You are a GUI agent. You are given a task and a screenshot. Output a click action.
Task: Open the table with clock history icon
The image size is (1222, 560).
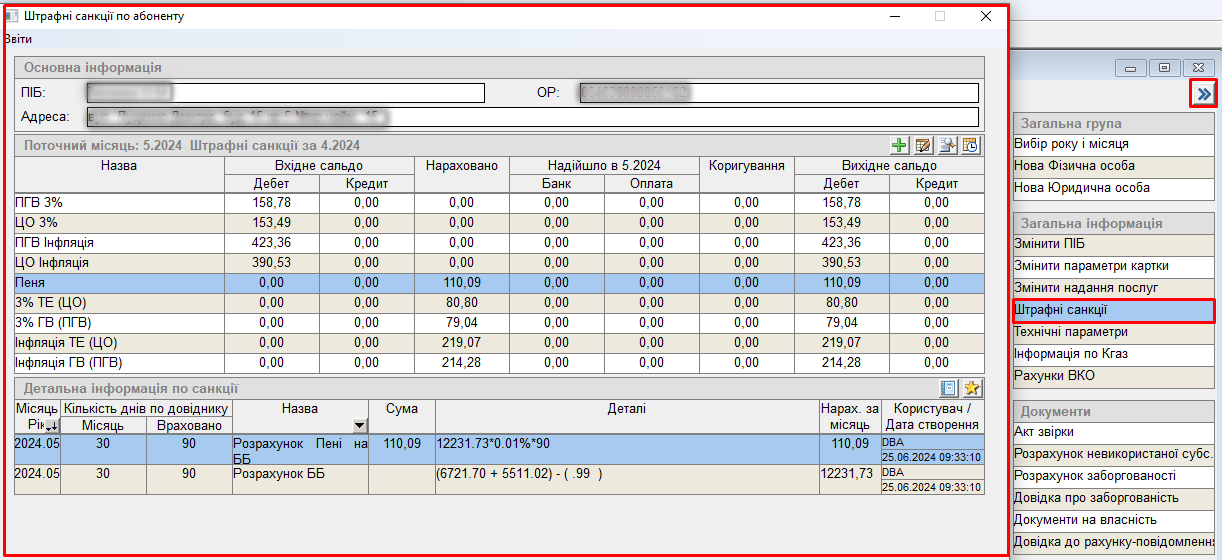pyautogui.click(x=971, y=146)
